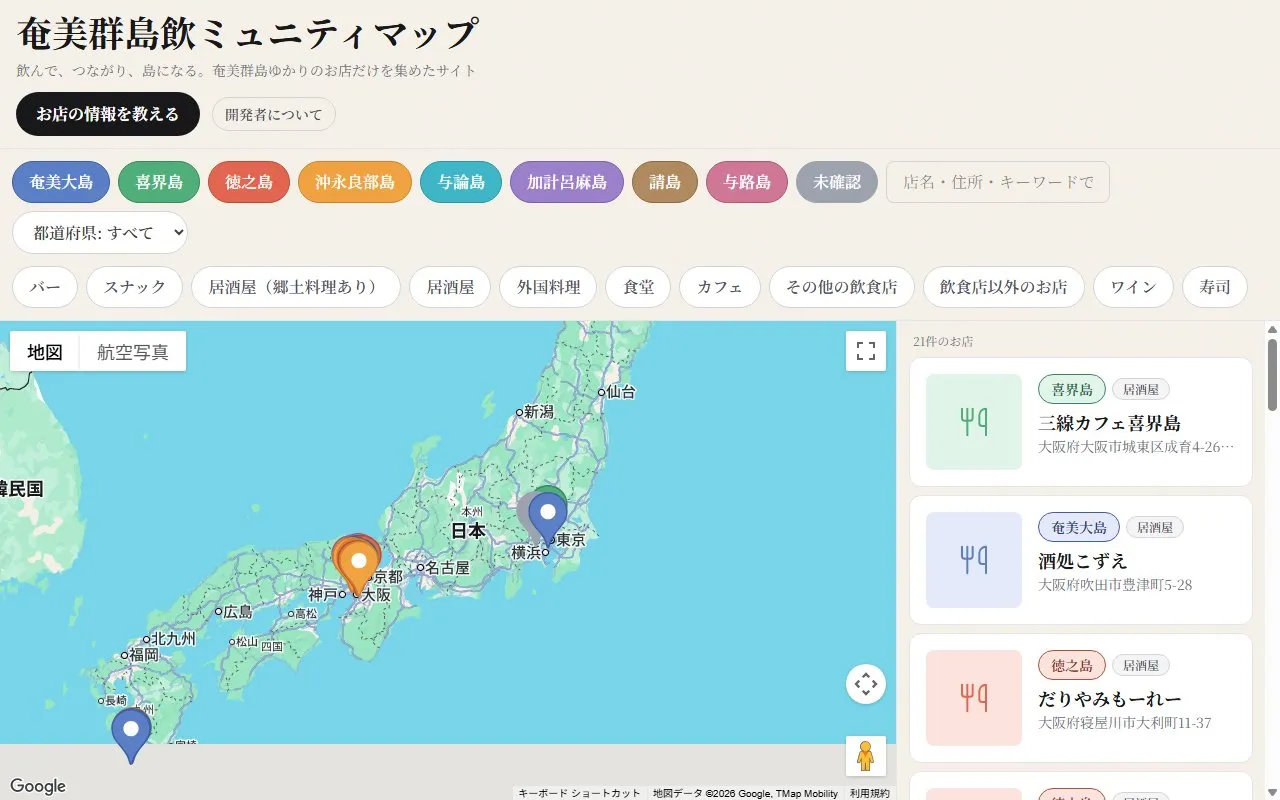Open the 開発者について page

(x=274, y=114)
